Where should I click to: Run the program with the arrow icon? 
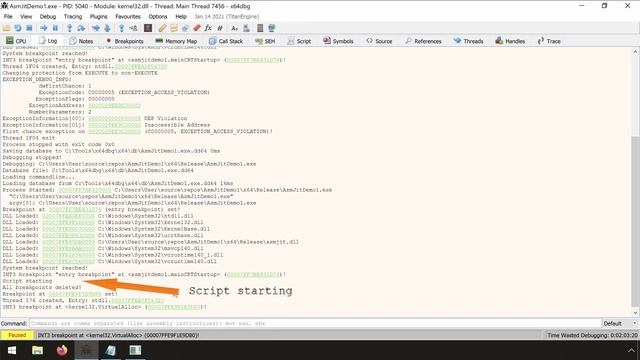44,28
